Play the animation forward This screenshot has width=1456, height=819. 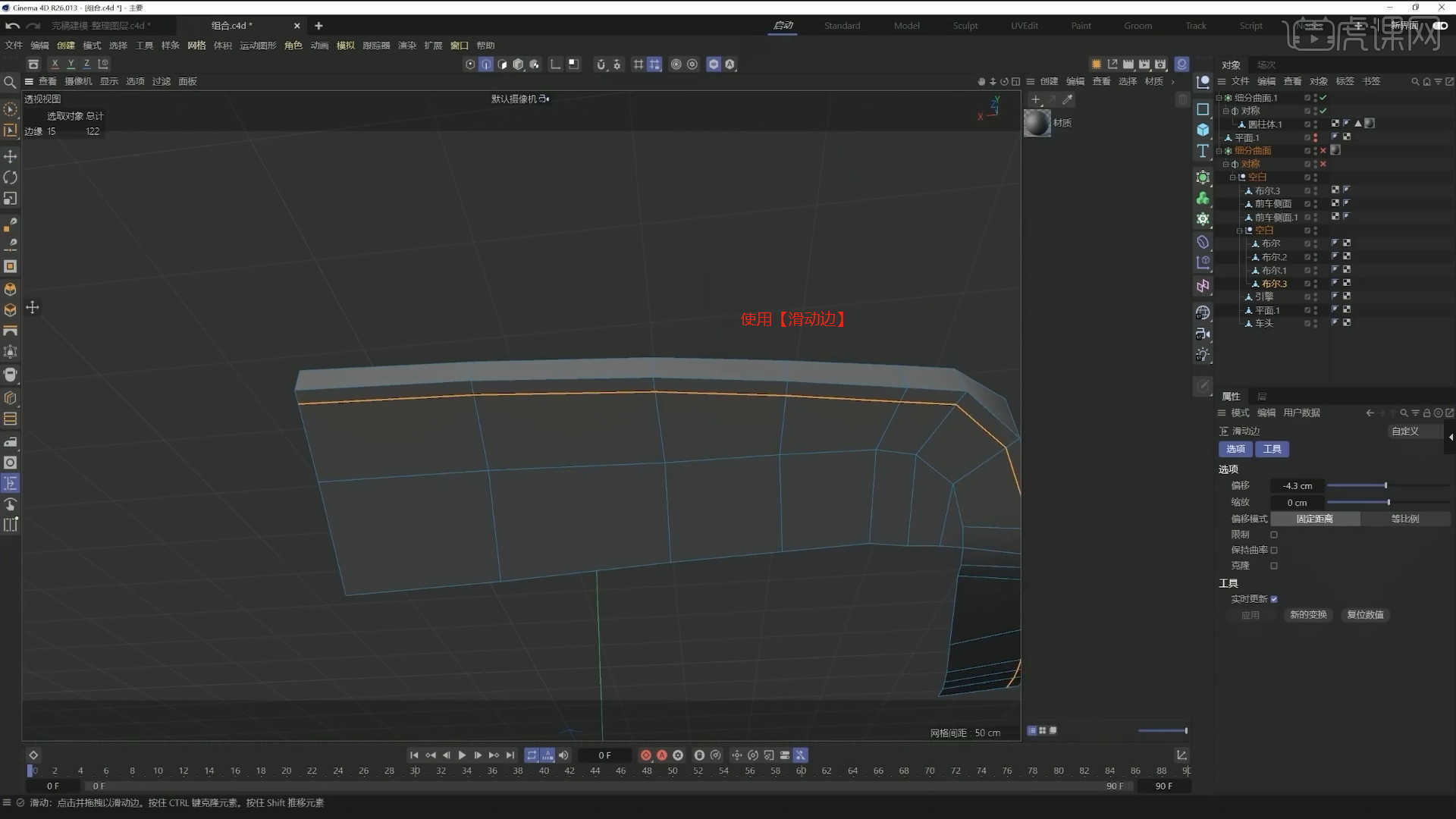pyautogui.click(x=462, y=755)
